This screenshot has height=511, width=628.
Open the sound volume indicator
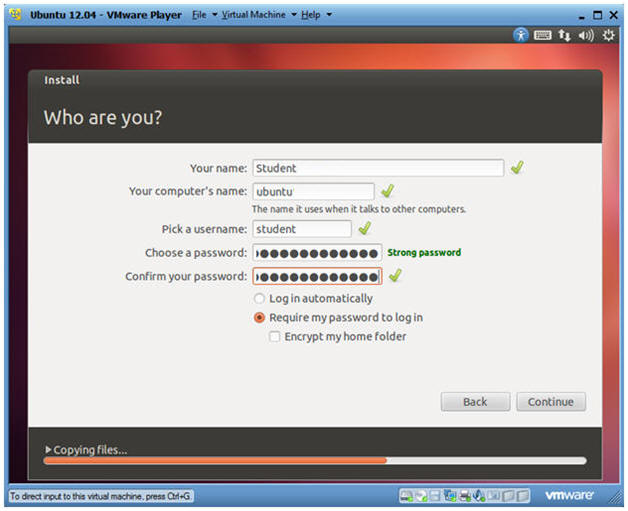click(586, 36)
